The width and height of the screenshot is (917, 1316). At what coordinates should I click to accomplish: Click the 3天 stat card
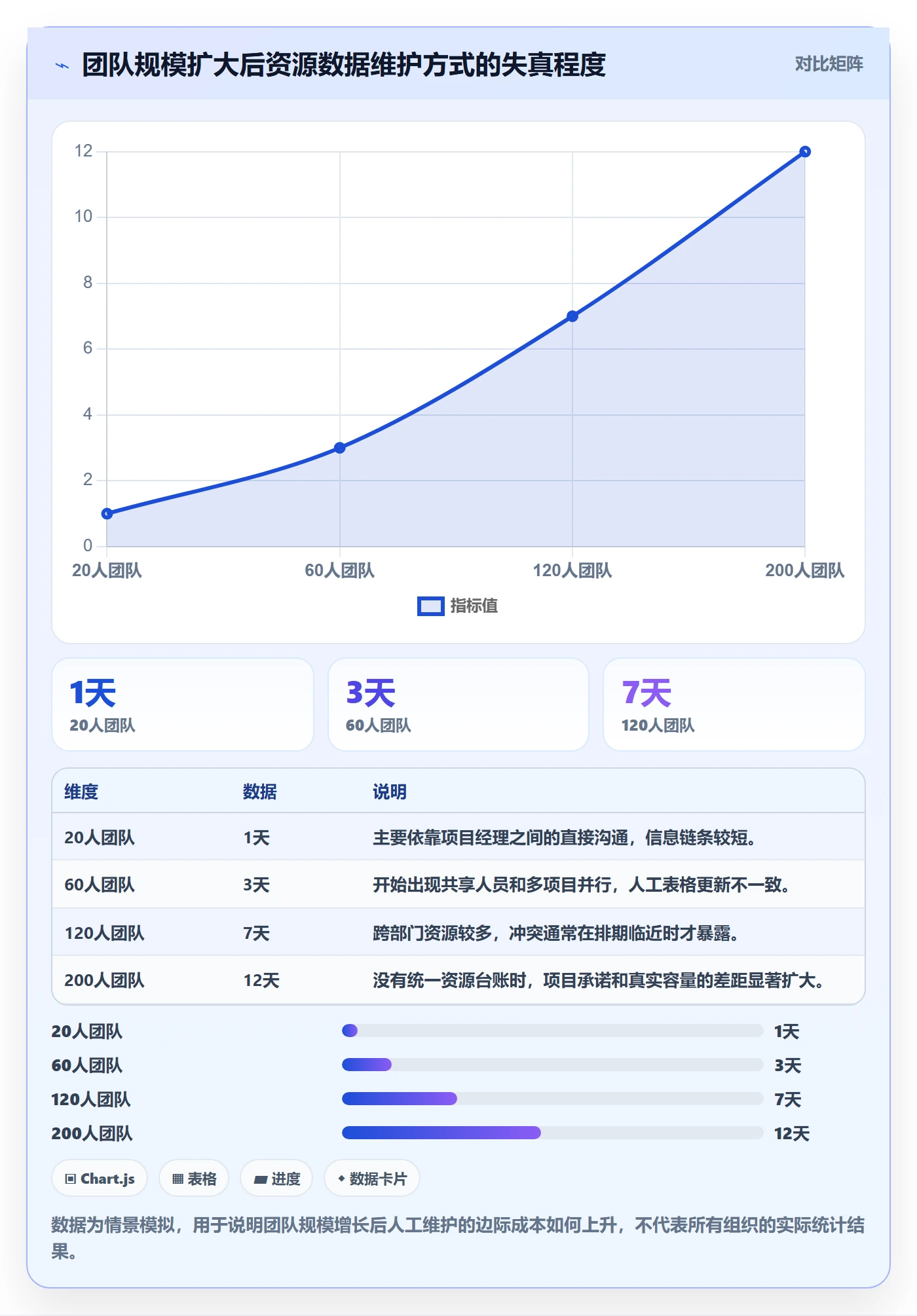click(x=458, y=704)
